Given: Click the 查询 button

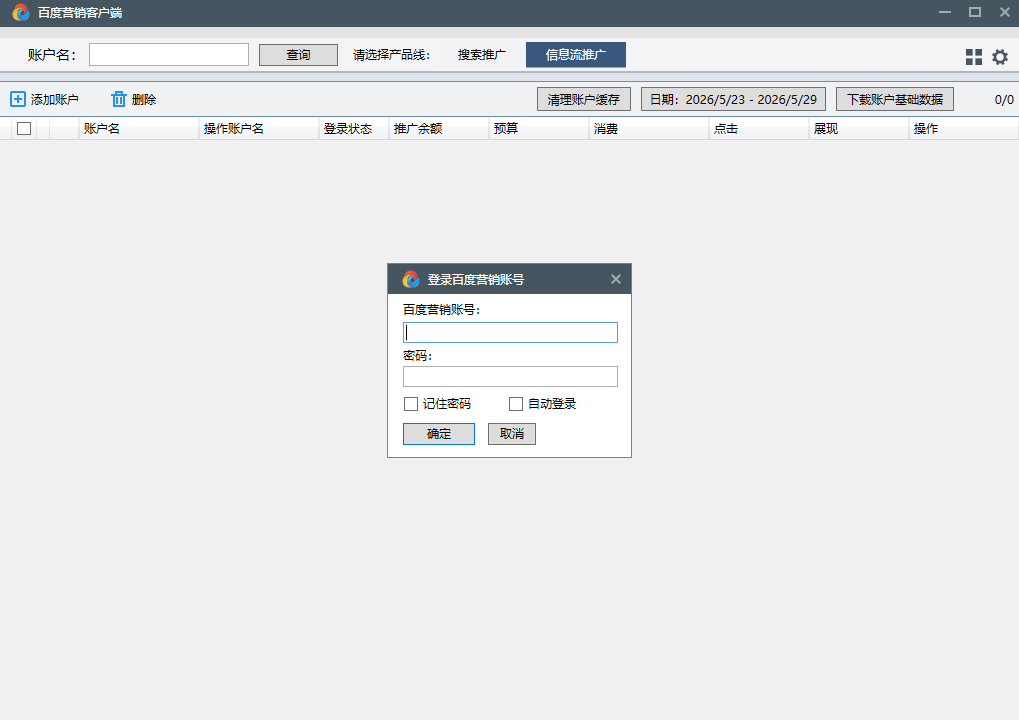Looking at the screenshot, I should 298,55.
